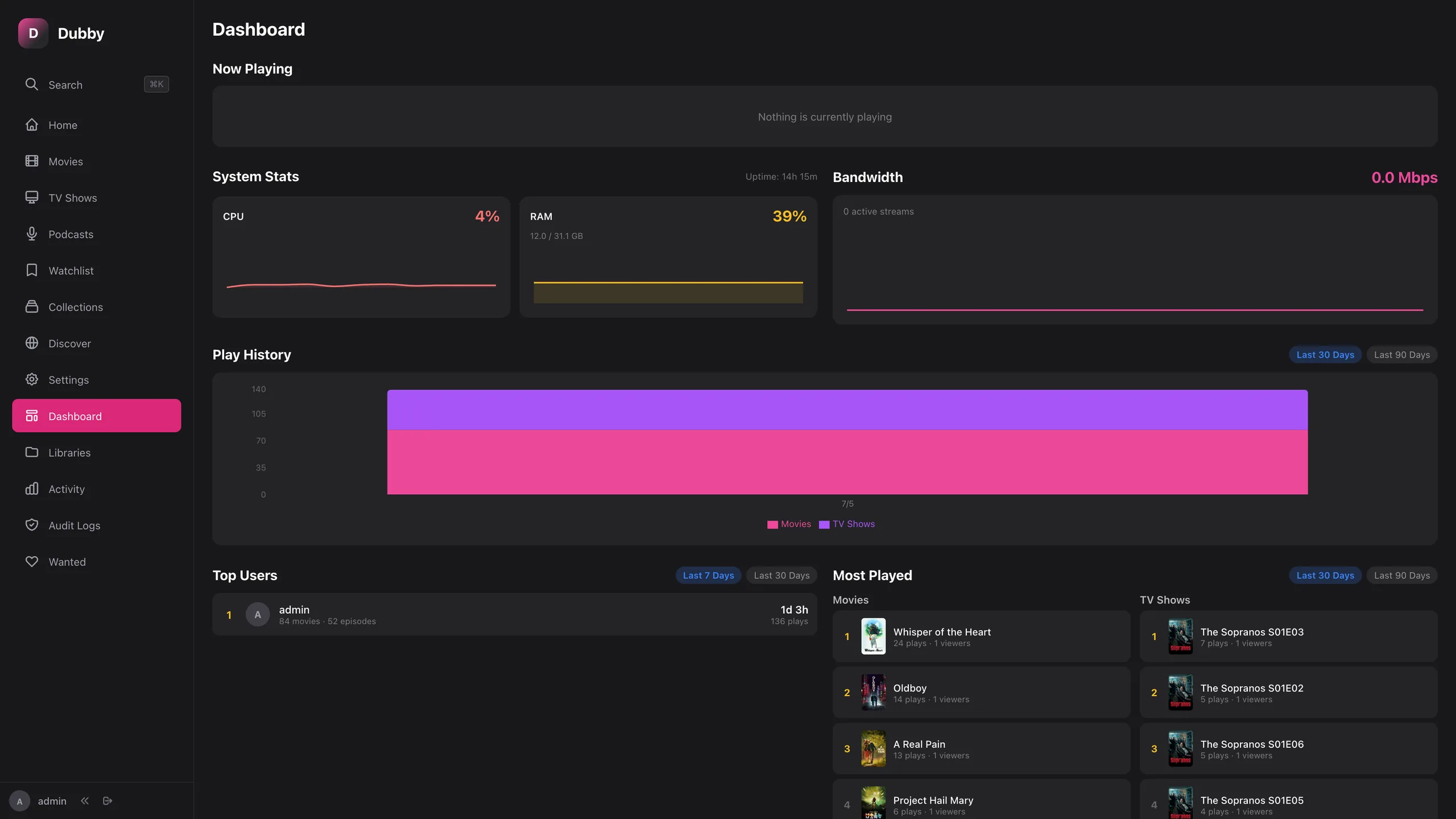Viewport: 1456px width, 819px height.
Task: Click the Movies film icon
Action: [32, 161]
